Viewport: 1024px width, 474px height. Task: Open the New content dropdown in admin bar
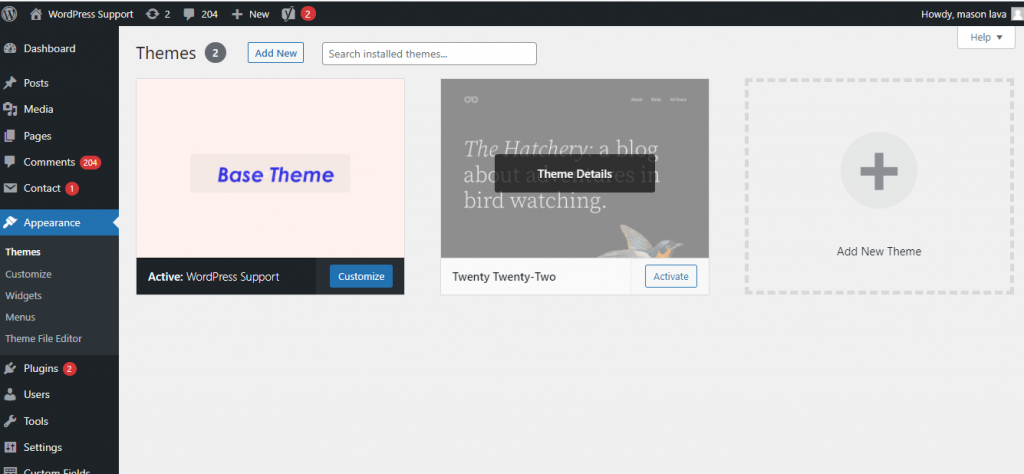tap(250, 14)
